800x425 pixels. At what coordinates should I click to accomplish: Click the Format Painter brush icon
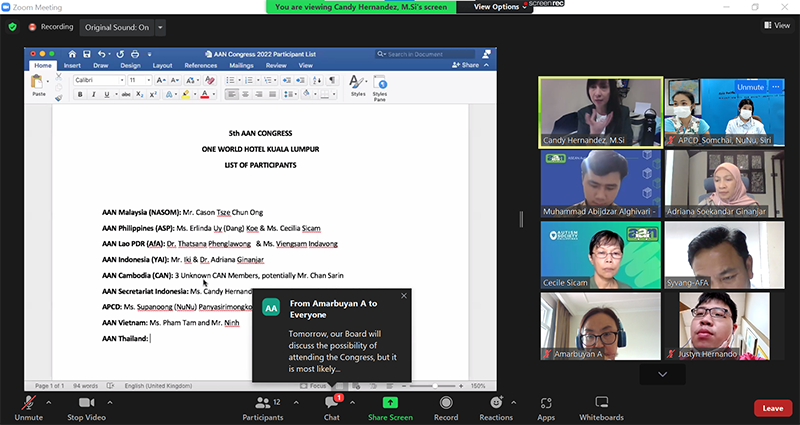click(x=59, y=97)
